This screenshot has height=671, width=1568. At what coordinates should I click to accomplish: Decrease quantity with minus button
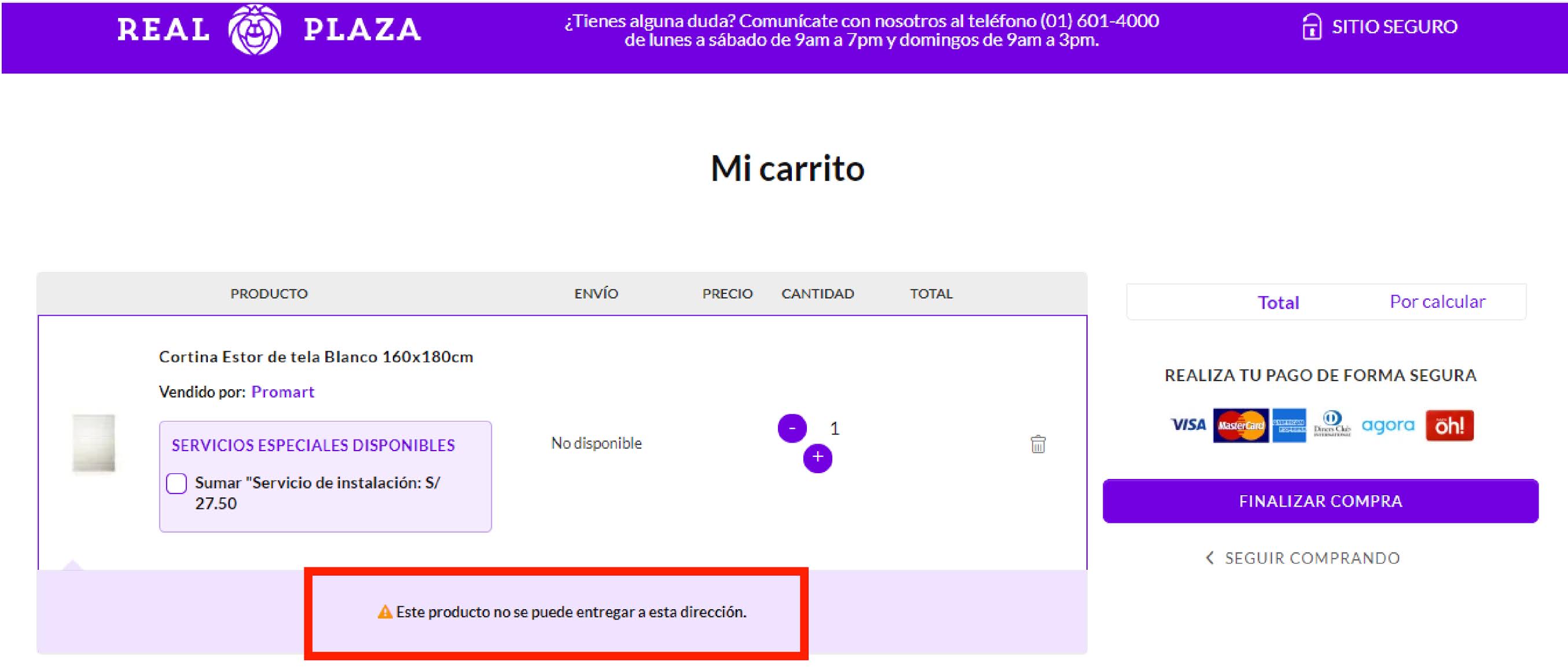(x=792, y=428)
